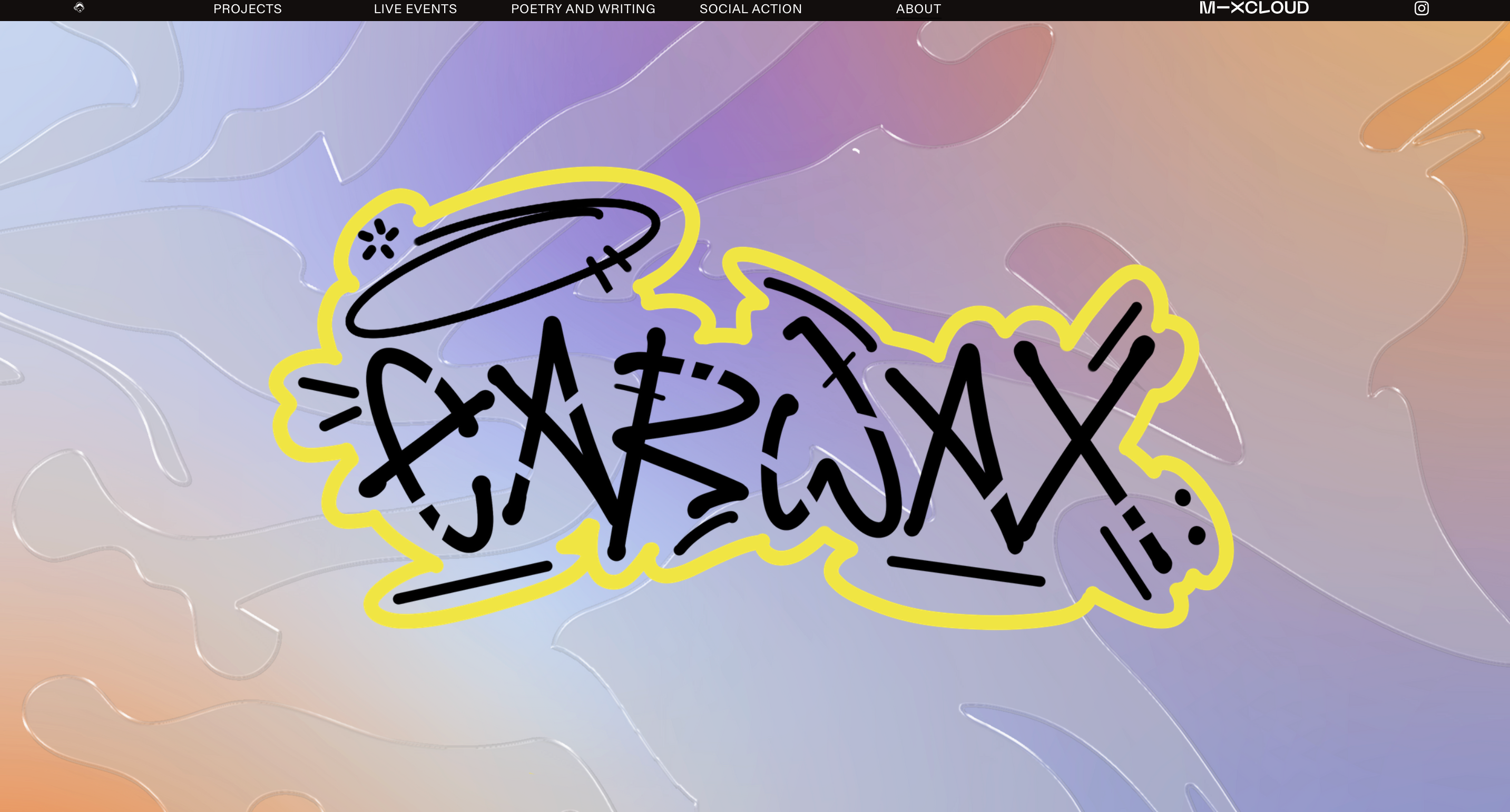Click the underline stroke beneath graffiti's right side
Image resolution: width=1510 pixels, height=812 pixels.
click(x=965, y=571)
